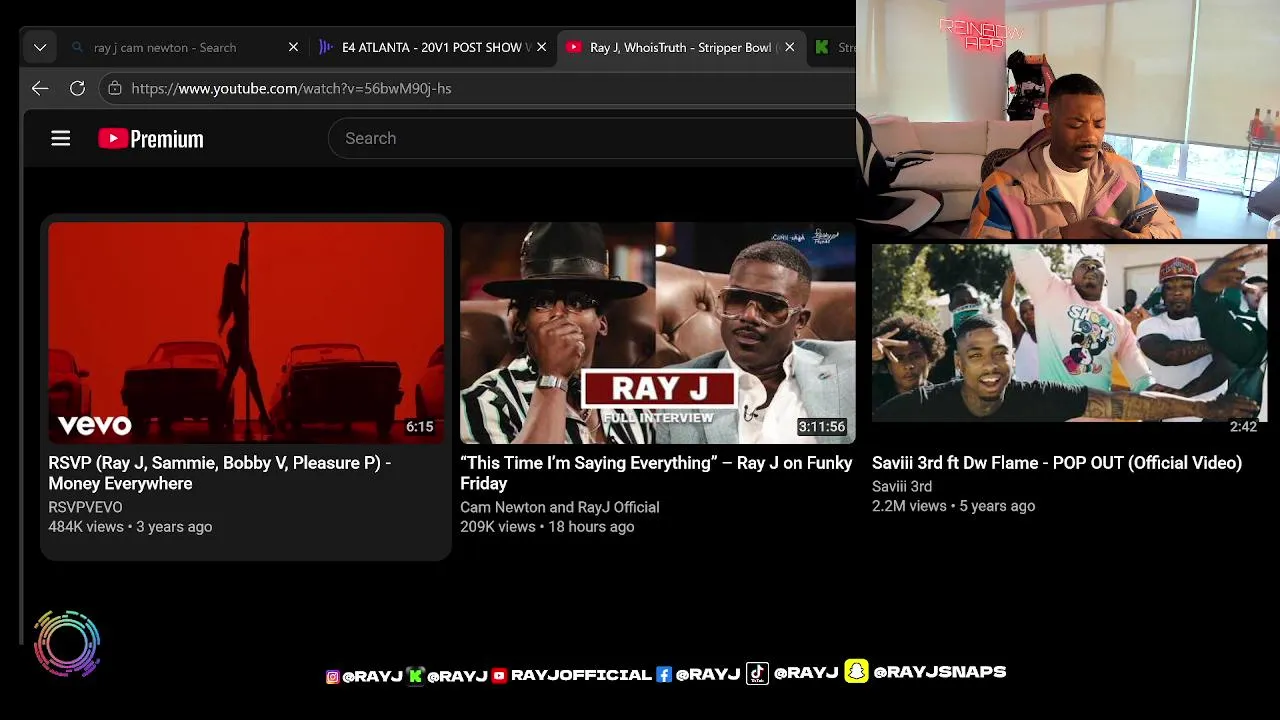Screen dimensions: 1280x720
Task: Open the Ray J Funky Friday interview thumbnail
Action: pos(657,332)
